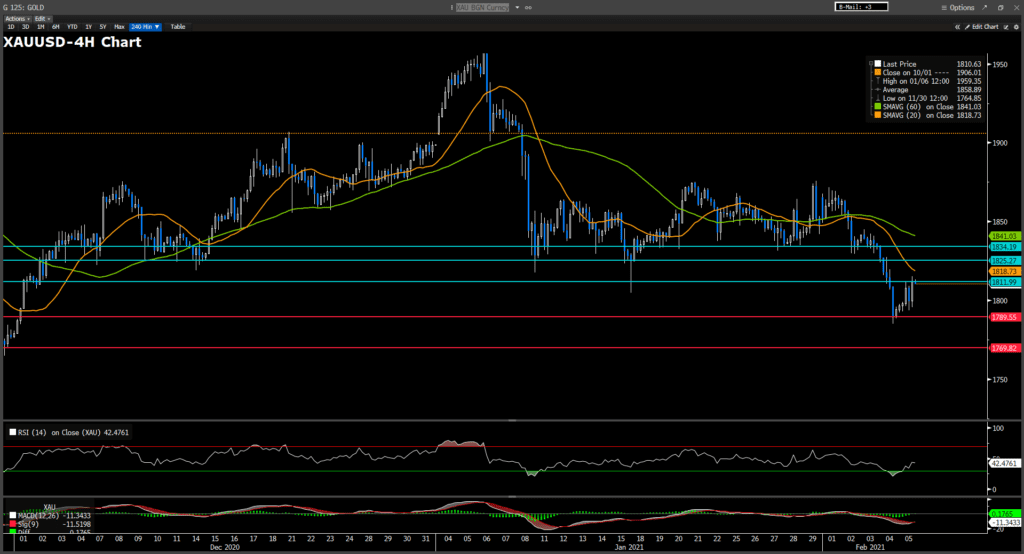Click the chart settings gear icon
This screenshot has height=554, width=1024.
pos(1016,27)
